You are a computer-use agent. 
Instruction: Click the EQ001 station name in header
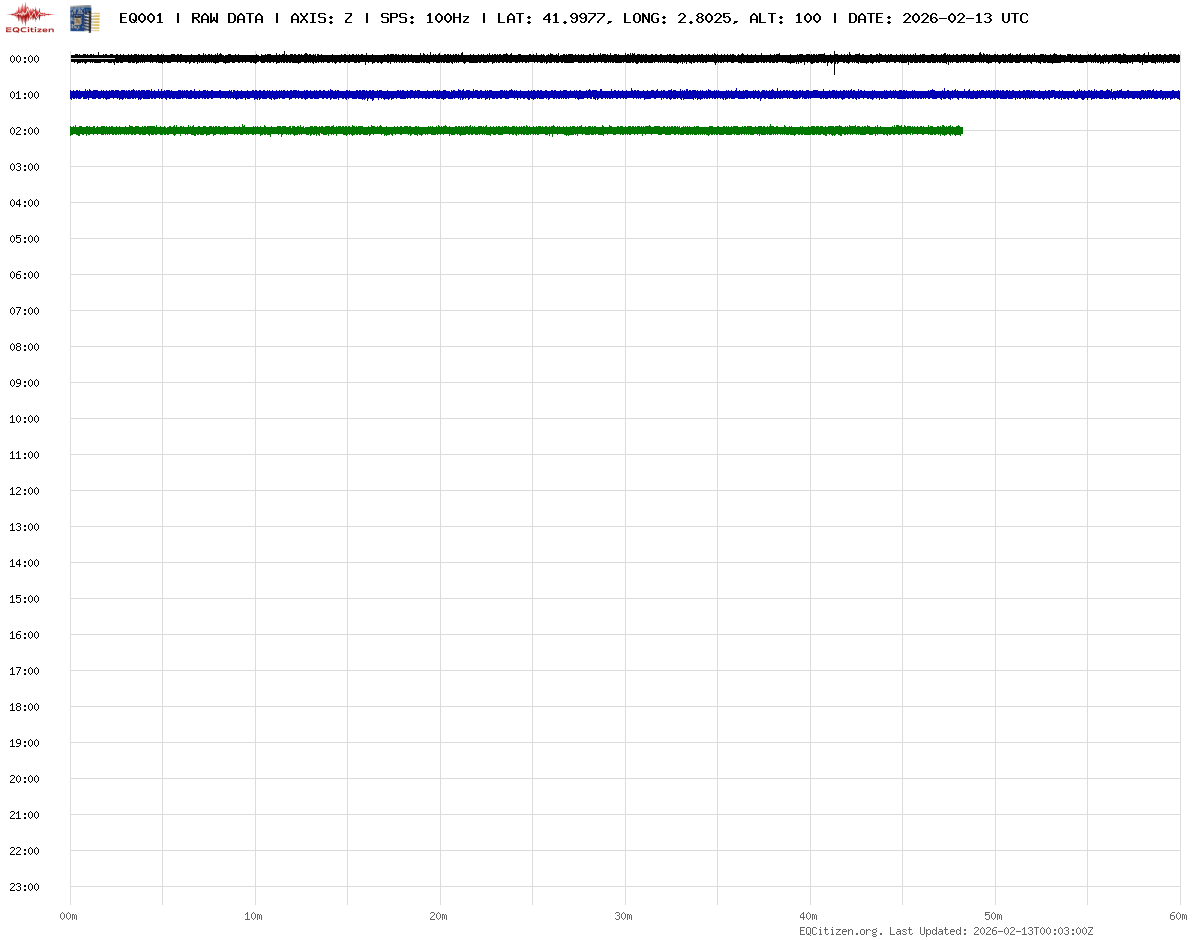click(141, 19)
